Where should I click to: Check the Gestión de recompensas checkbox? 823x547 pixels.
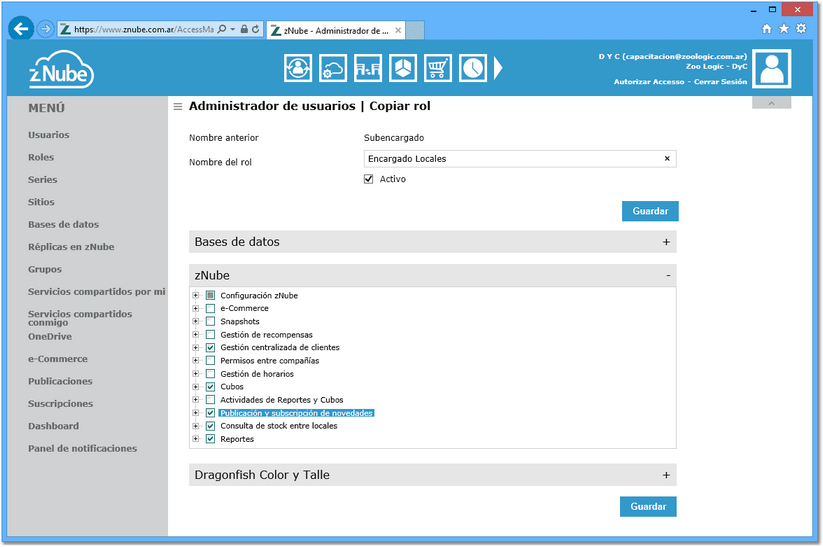[x=210, y=334]
